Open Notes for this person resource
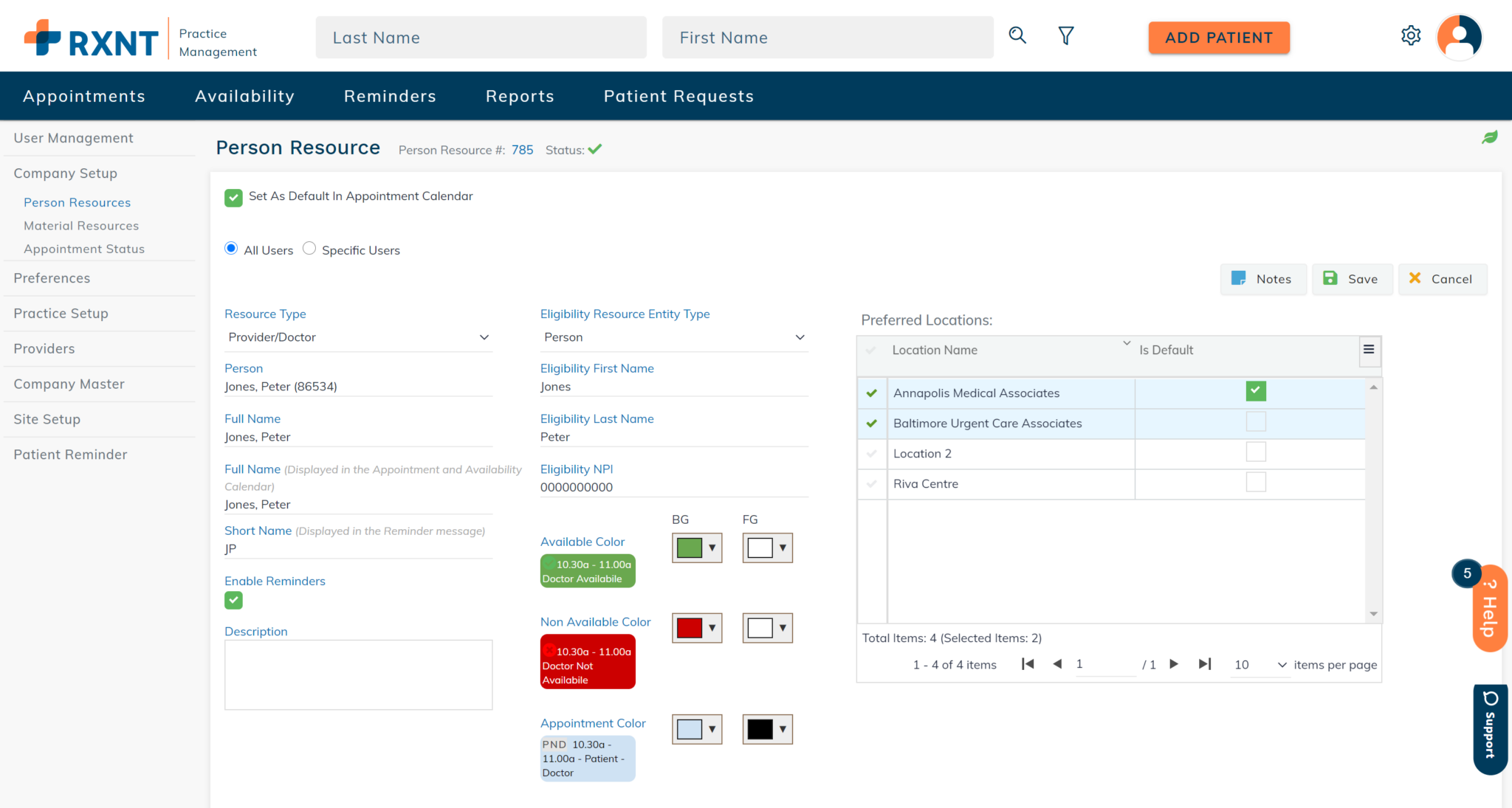Viewport: 1512px width, 808px height. (1263, 279)
